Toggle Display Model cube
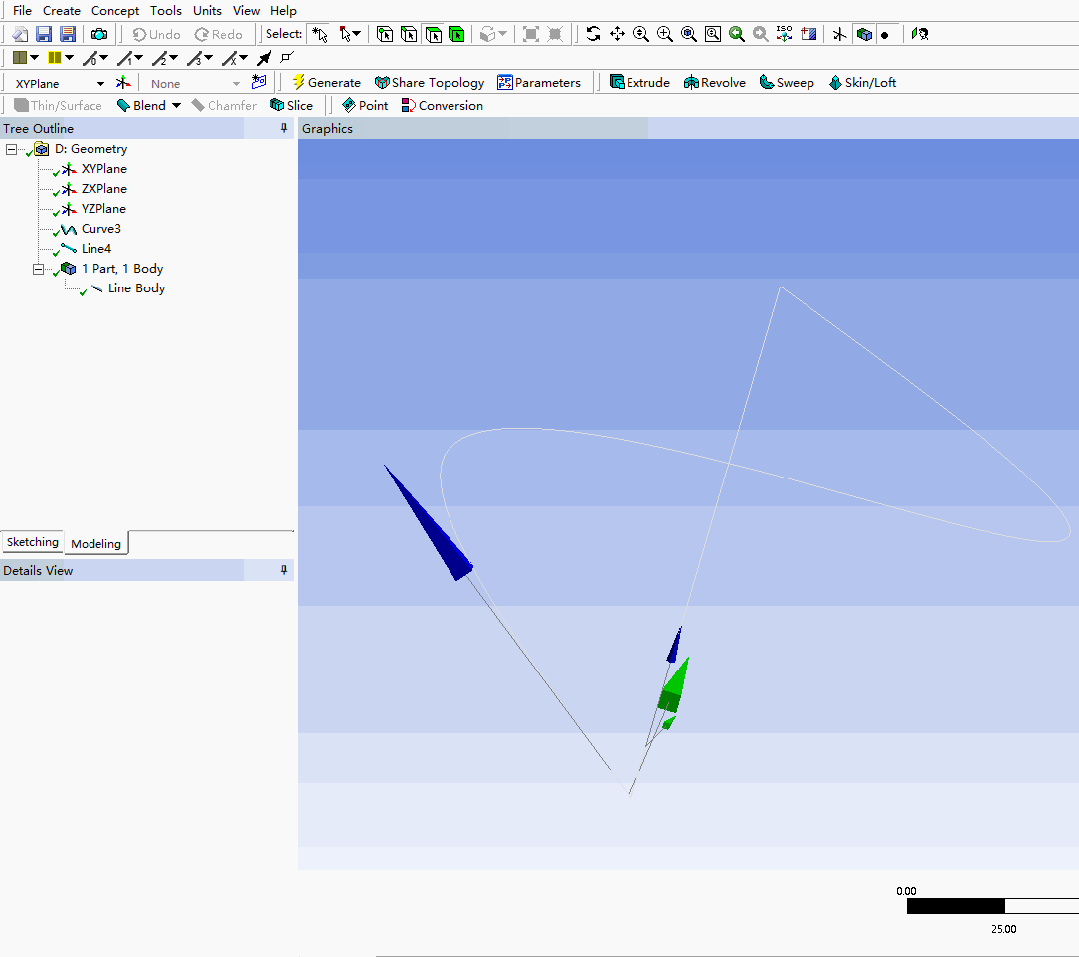 864,34
